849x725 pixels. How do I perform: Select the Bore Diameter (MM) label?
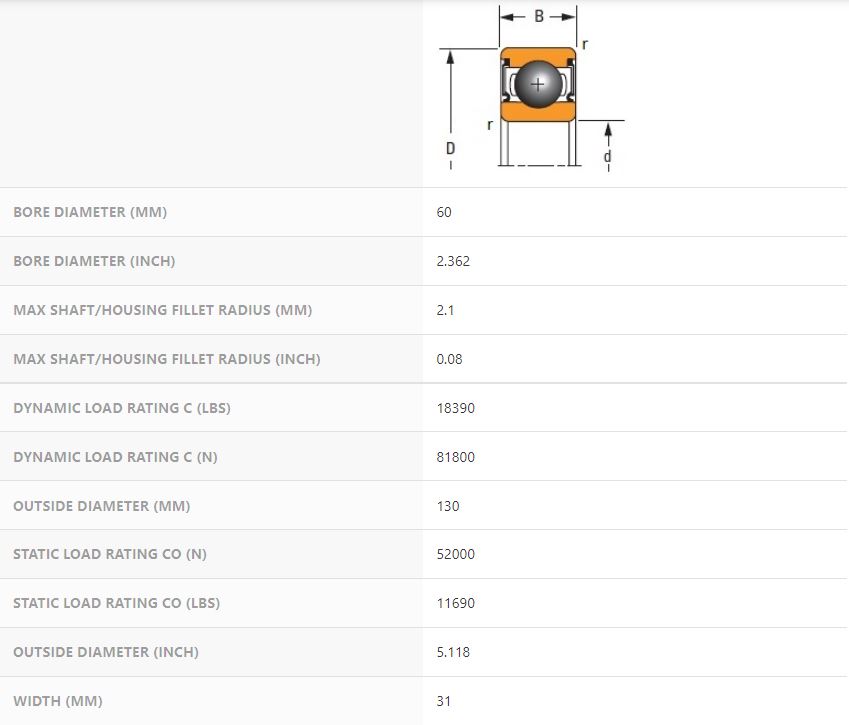pos(90,212)
